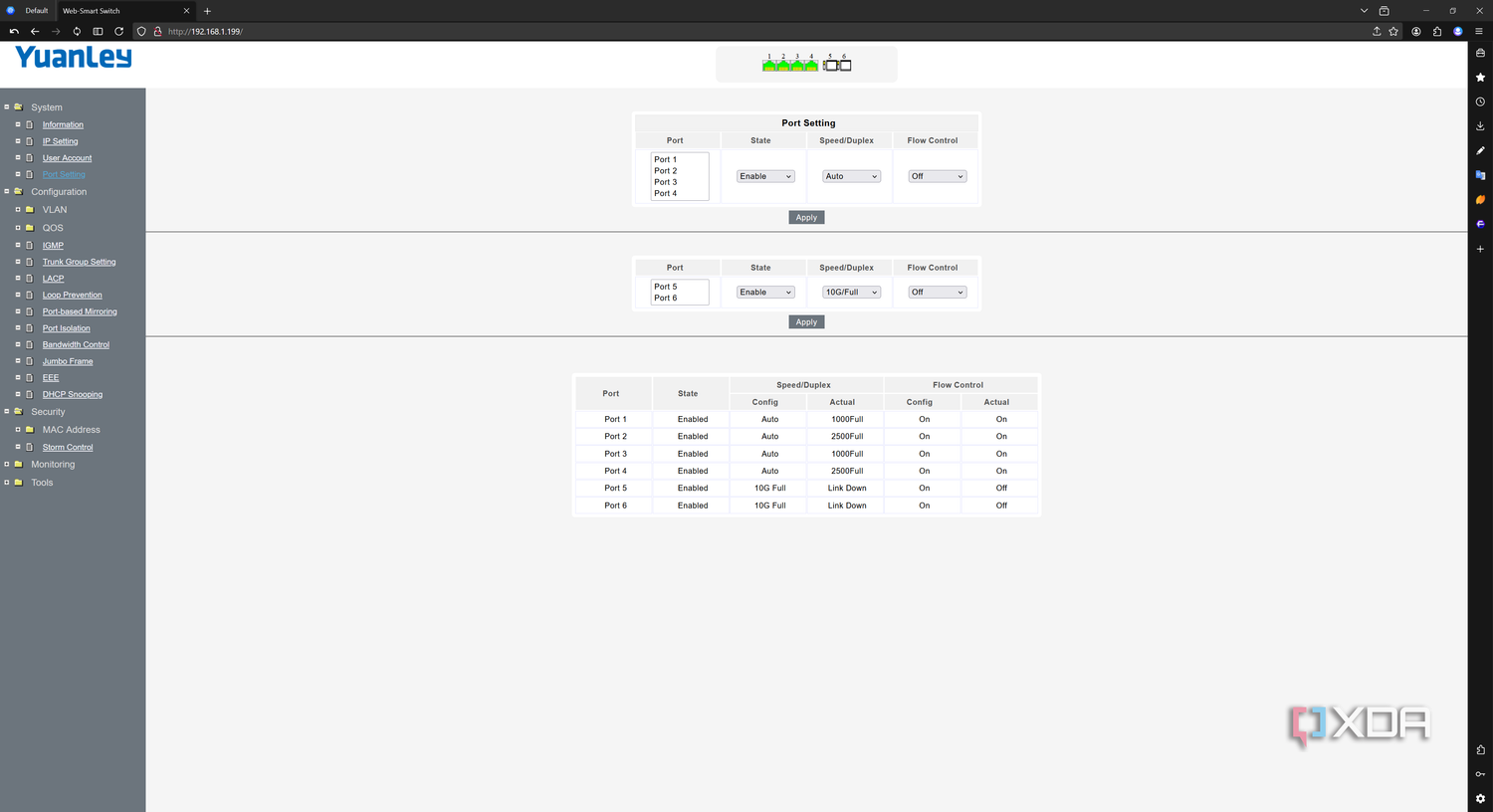Viewport: 1493px width, 812px height.
Task: Click the new tab plus button
Action: click(207, 11)
